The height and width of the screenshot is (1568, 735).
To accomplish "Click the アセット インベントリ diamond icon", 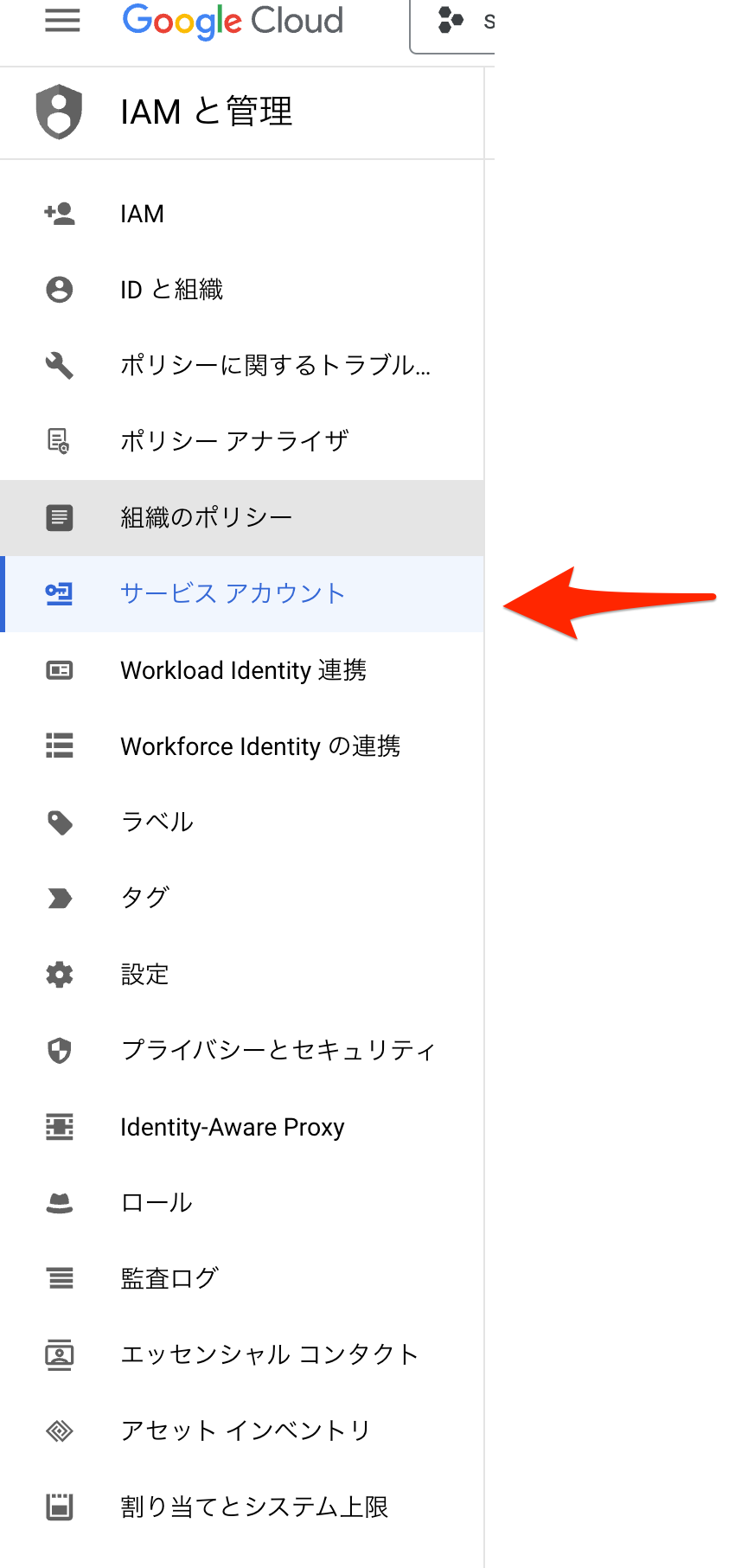I will (60, 1431).
